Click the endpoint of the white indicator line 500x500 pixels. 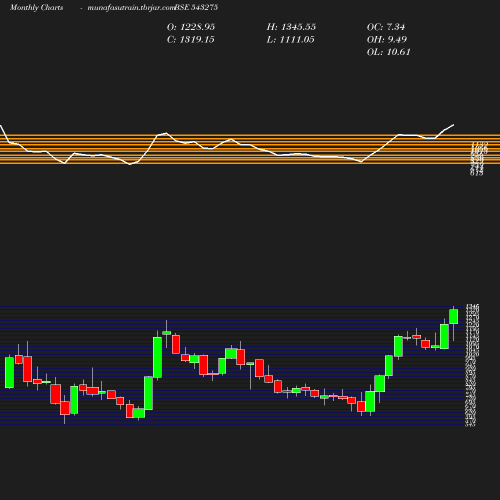(x=454, y=125)
